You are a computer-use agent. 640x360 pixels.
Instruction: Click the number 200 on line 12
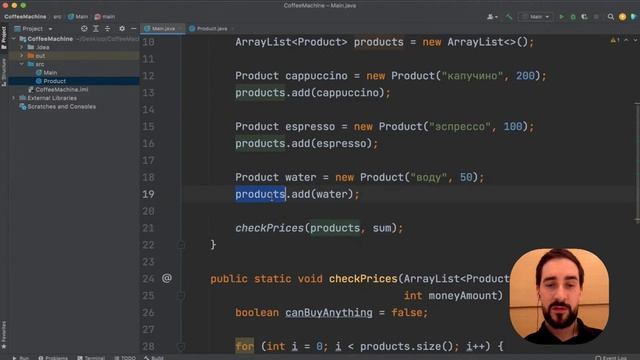(x=525, y=76)
